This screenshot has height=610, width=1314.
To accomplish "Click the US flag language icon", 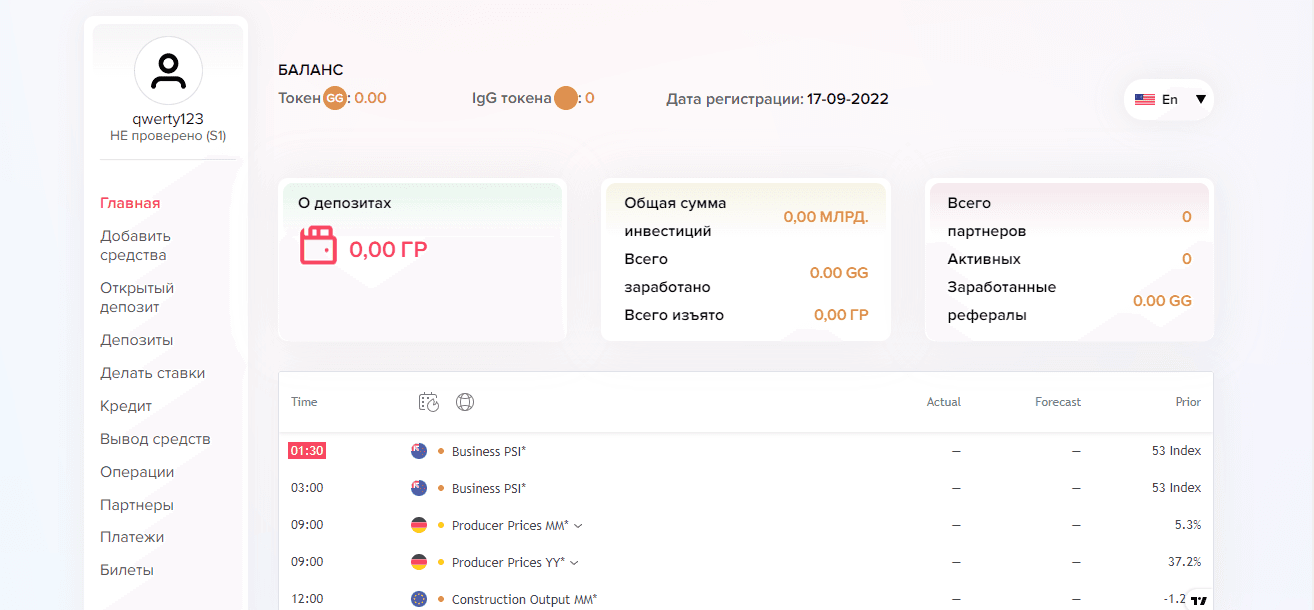I will (x=1145, y=100).
